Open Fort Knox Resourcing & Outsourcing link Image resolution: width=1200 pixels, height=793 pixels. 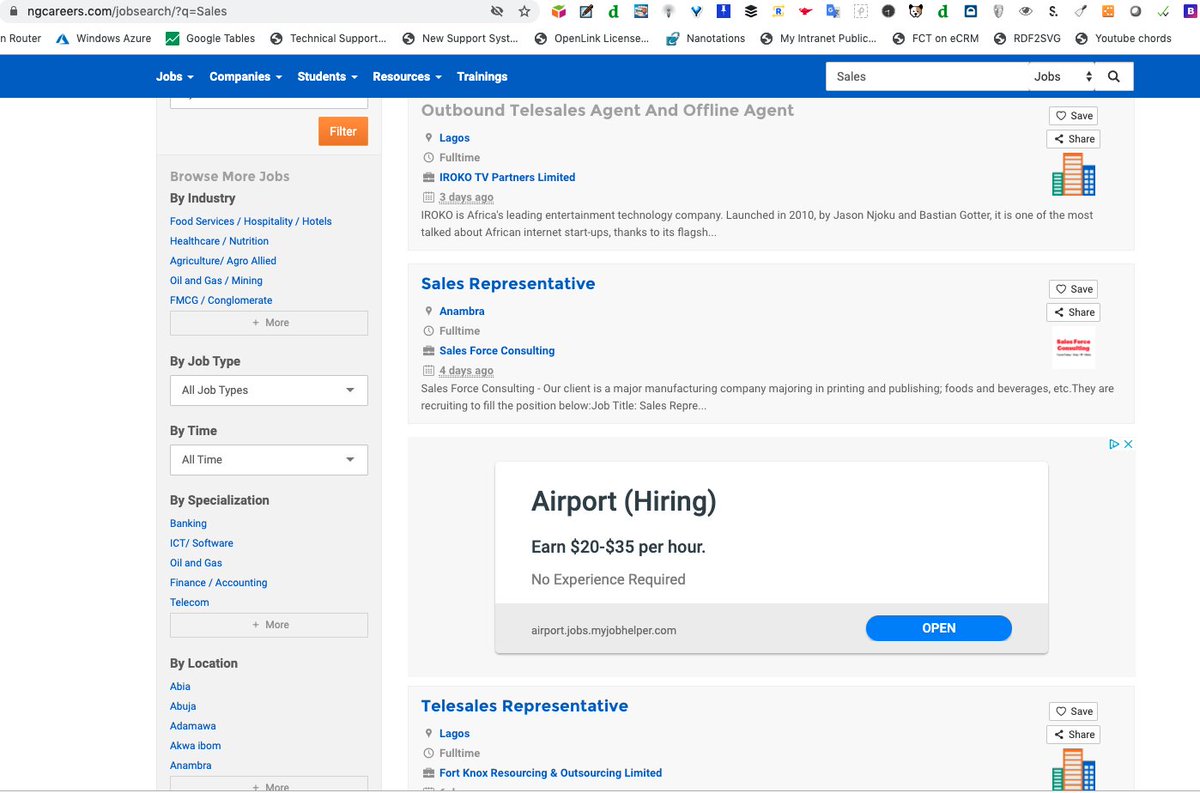[x=551, y=773]
